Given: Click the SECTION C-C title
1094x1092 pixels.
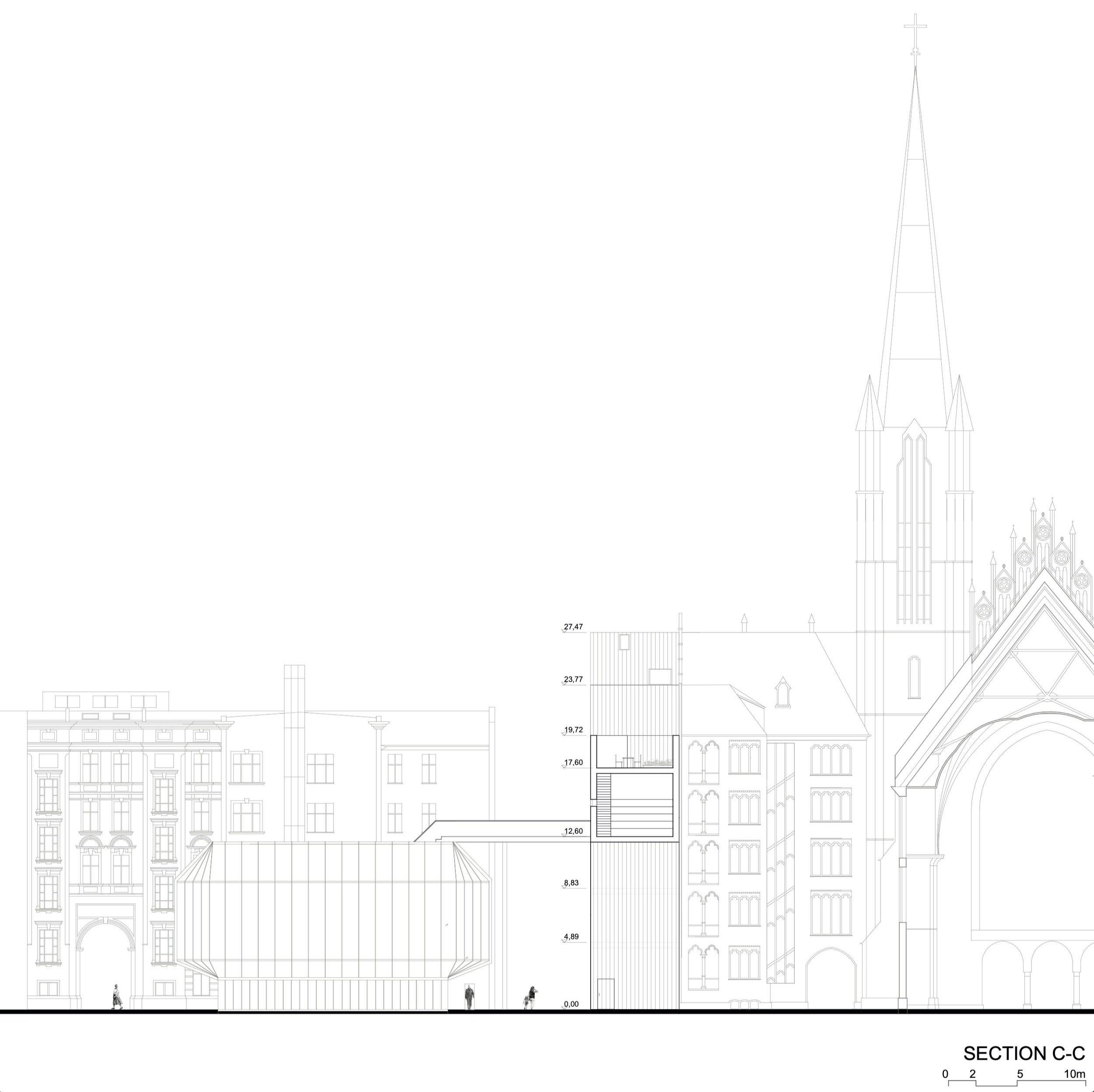Looking at the screenshot, I should pyautogui.click(x=1024, y=1053).
